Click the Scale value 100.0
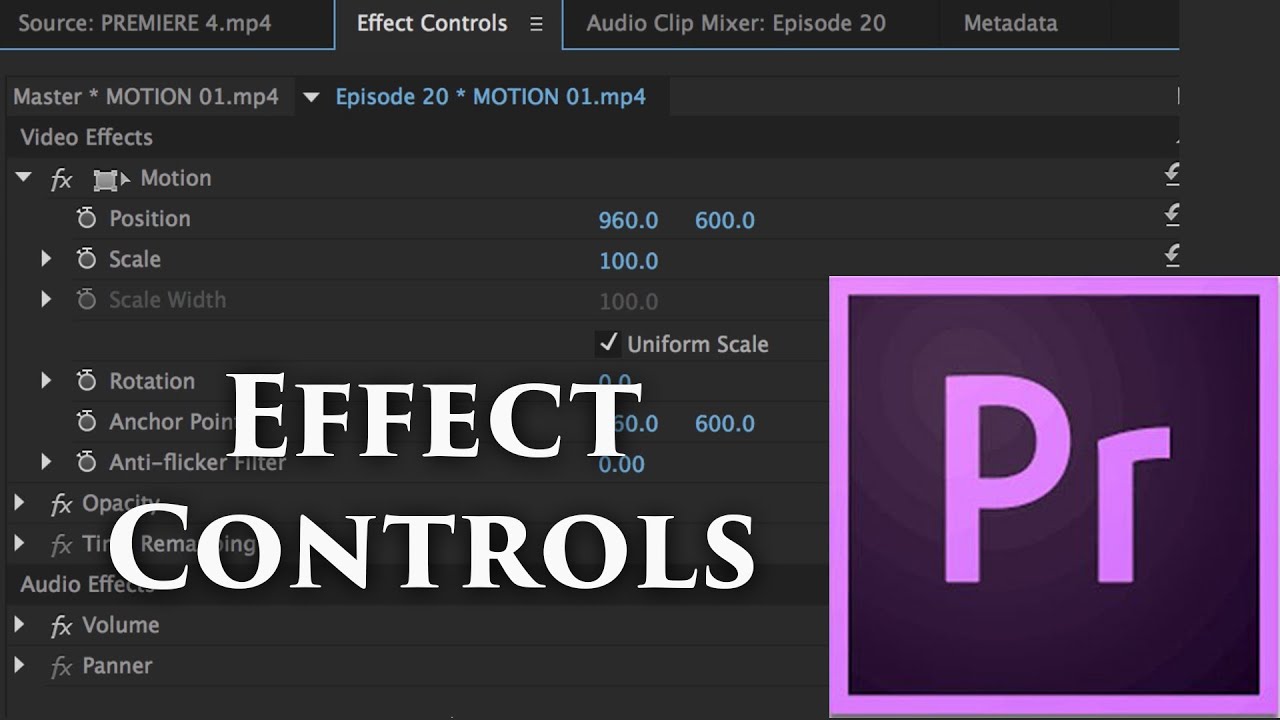Image resolution: width=1280 pixels, height=720 pixels. tap(628, 261)
